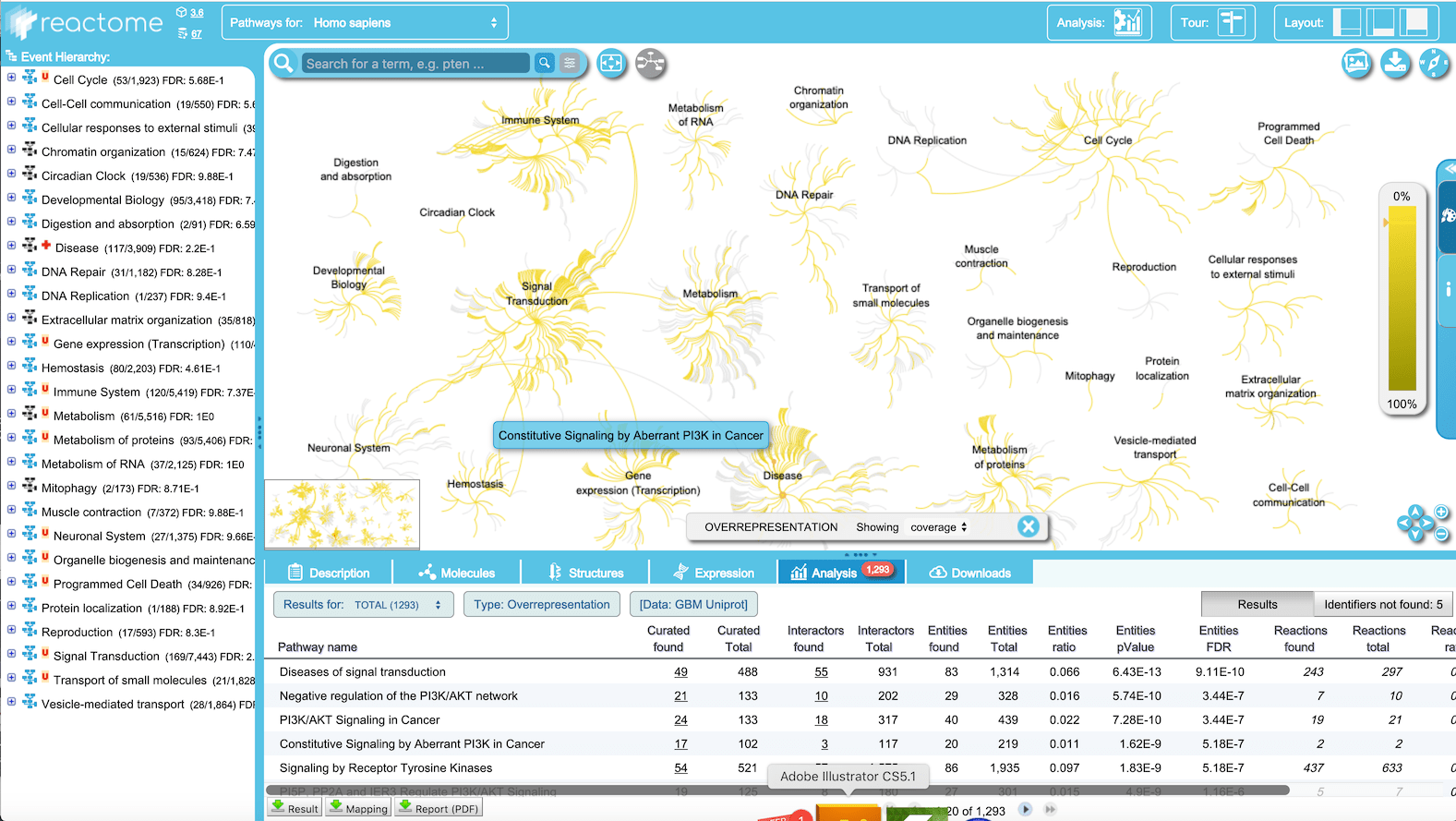Viewport: 1456px width, 821px height.
Task: Click inside the pathway search field
Action: pos(415,63)
